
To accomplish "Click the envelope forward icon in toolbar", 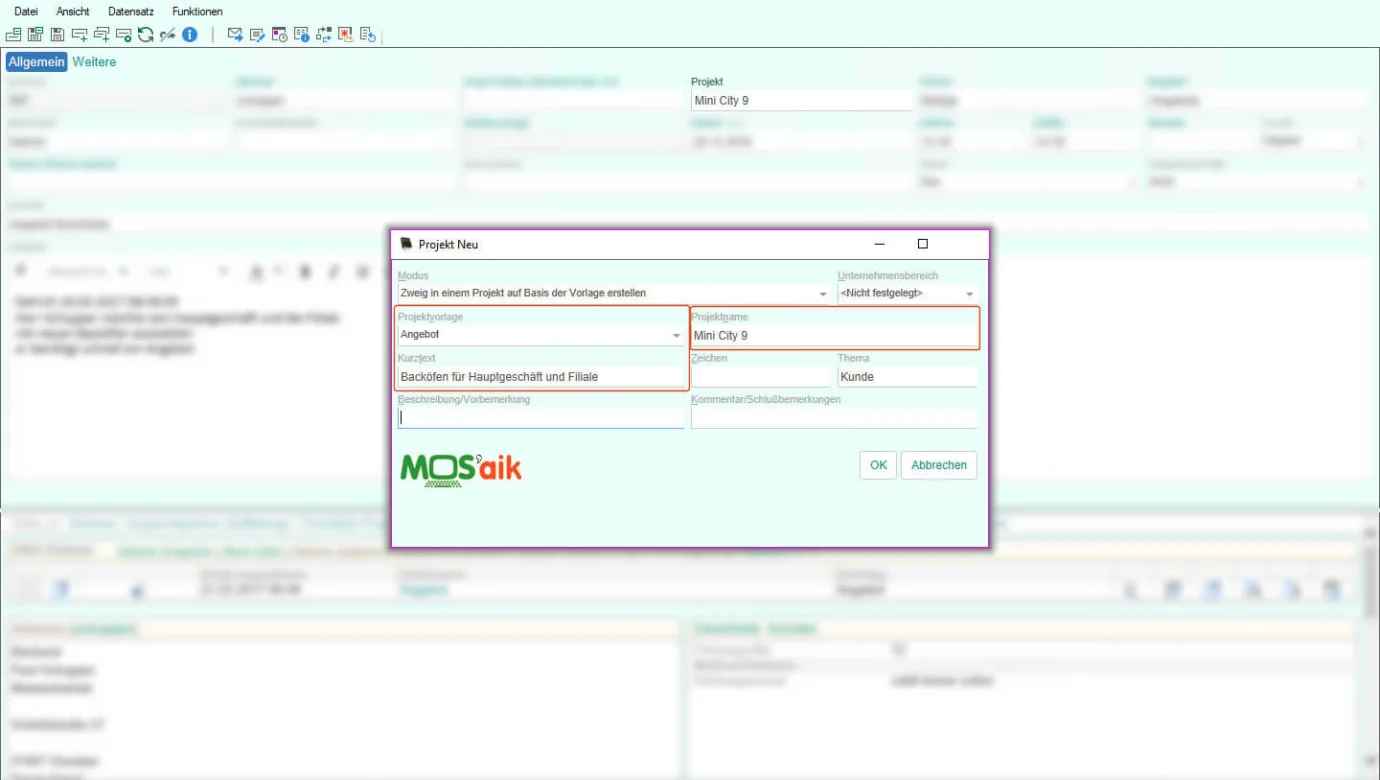I will click(235, 35).
